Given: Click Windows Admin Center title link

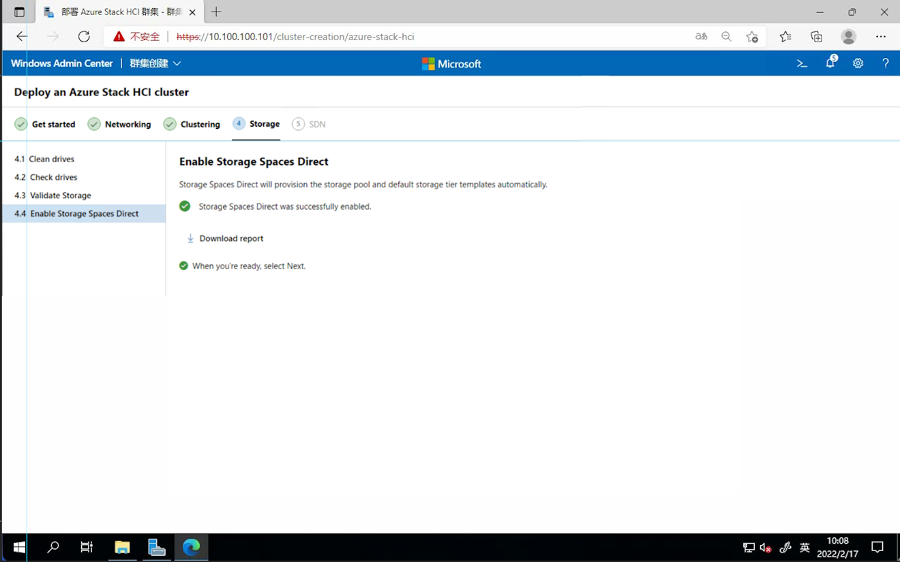Looking at the screenshot, I should pos(62,63).
